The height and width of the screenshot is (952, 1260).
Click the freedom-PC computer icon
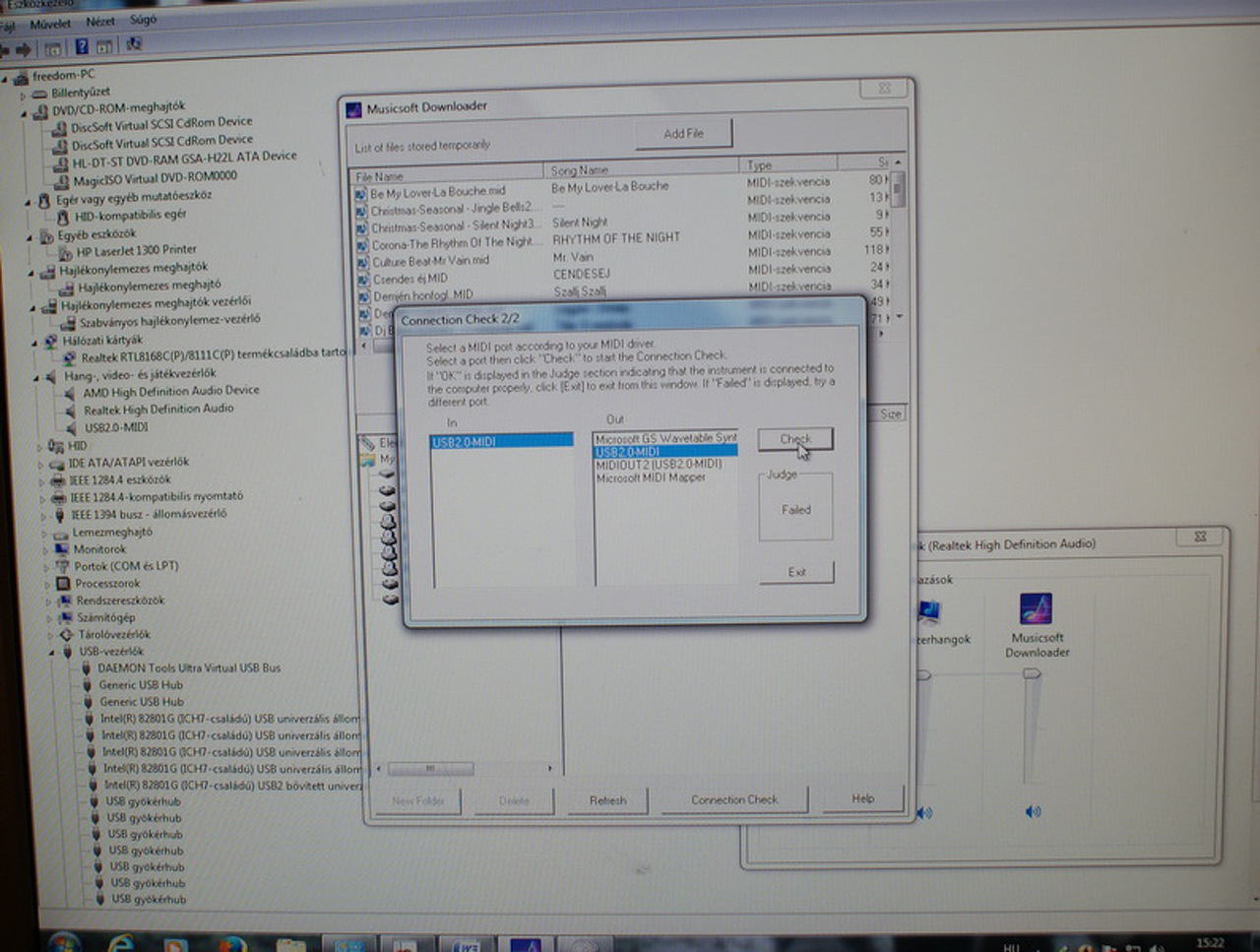click(x=21, y=77)
